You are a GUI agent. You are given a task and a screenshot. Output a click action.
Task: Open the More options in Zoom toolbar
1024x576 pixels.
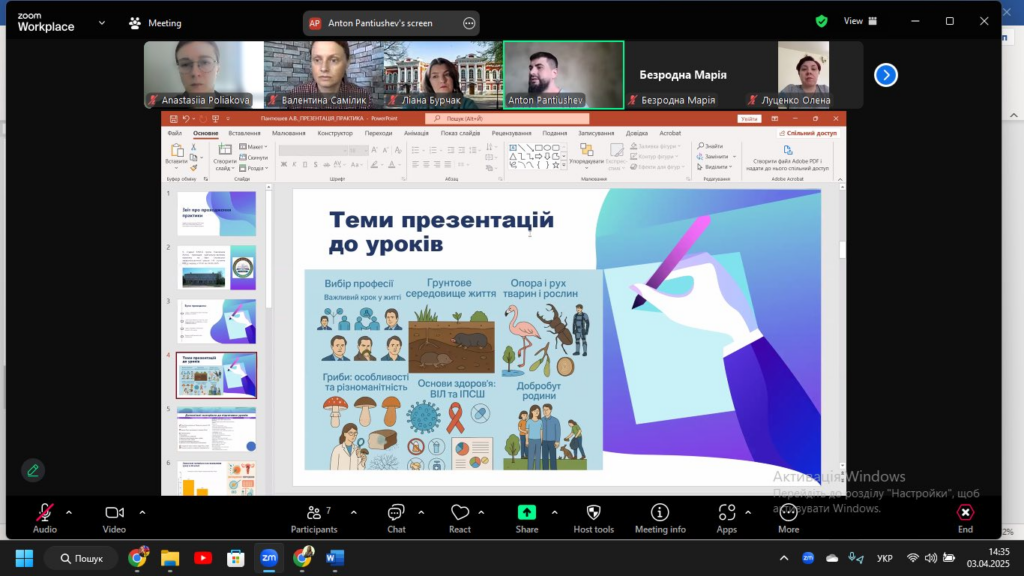coord(788,519)
